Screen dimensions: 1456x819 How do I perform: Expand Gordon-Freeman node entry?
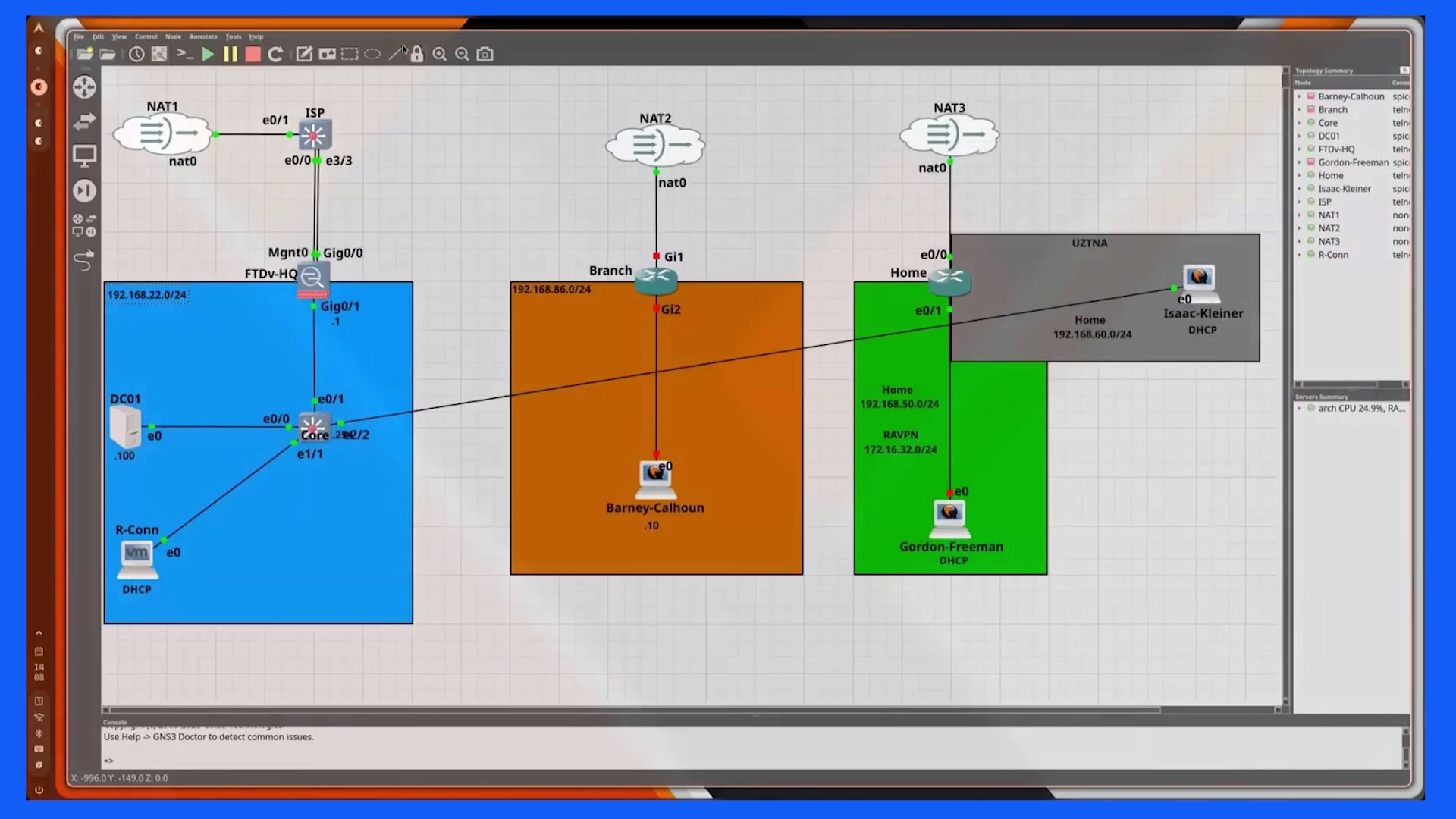click(x=1299, y=162)
